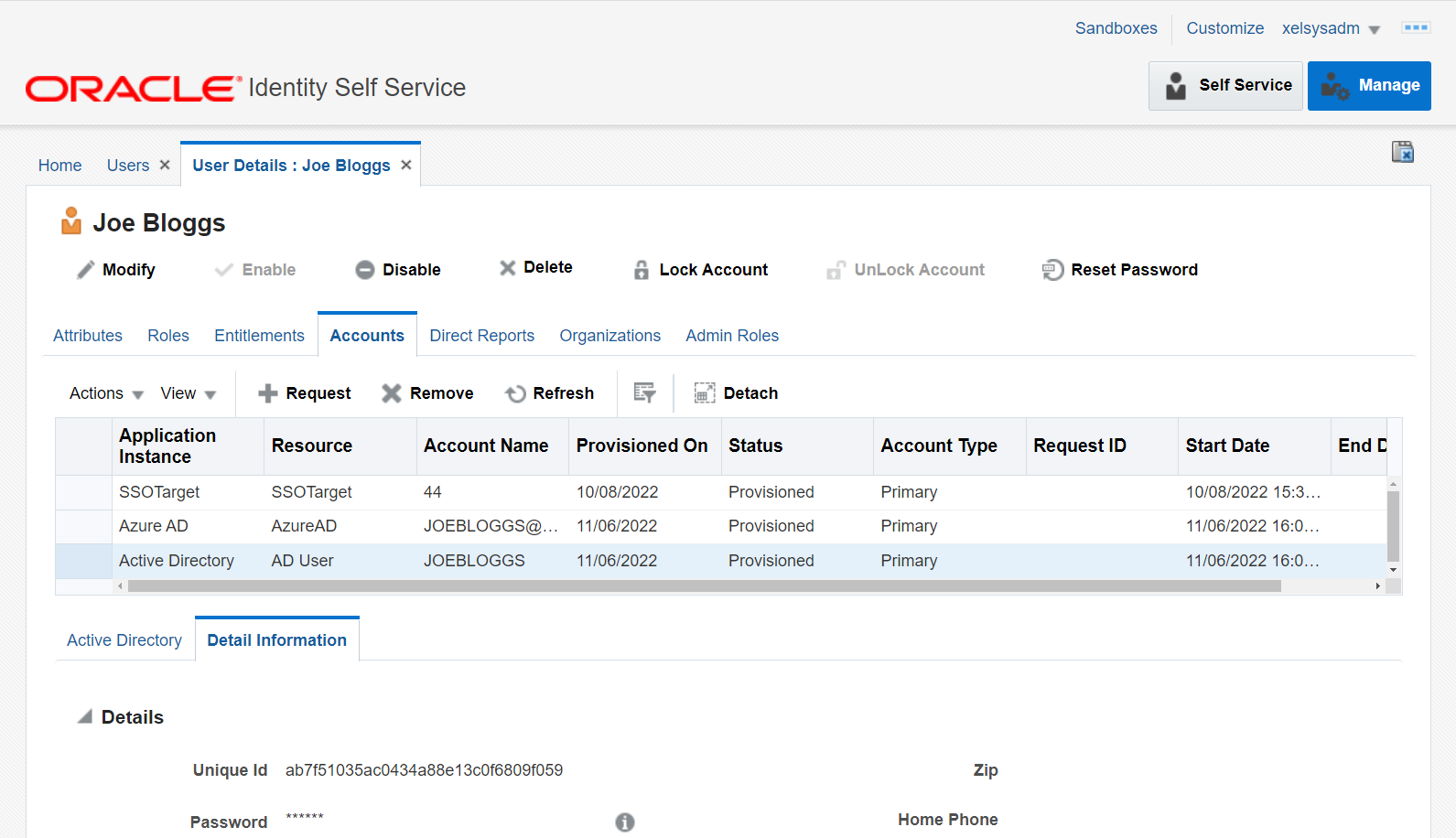The height and width of the screenshot is (838, 1456).
Task: Open the Actions menu dropdown
Action: [106, 393]
